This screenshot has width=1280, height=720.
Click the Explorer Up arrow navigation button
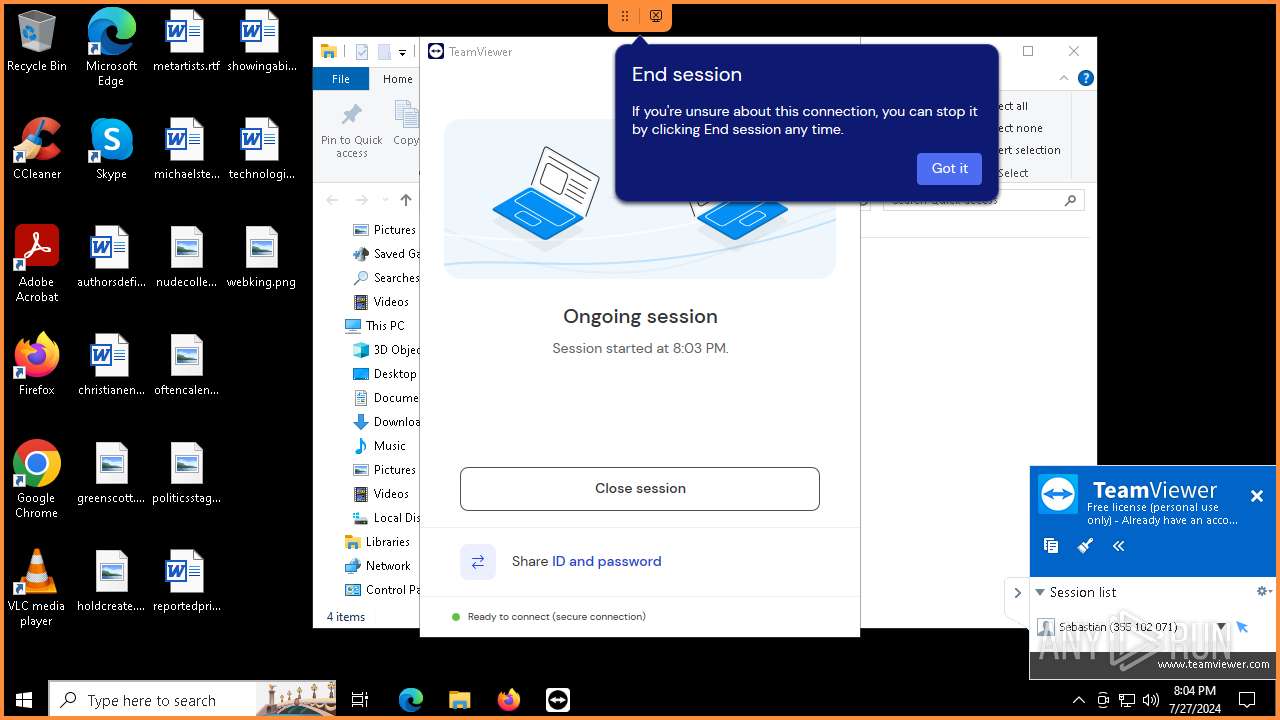(x=406, y=200)
